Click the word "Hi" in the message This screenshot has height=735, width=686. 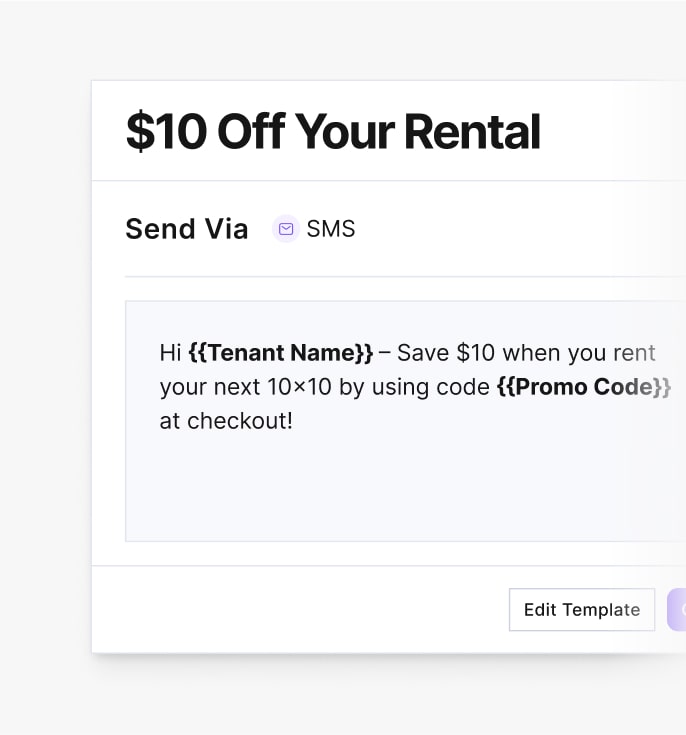click(170, 352)
